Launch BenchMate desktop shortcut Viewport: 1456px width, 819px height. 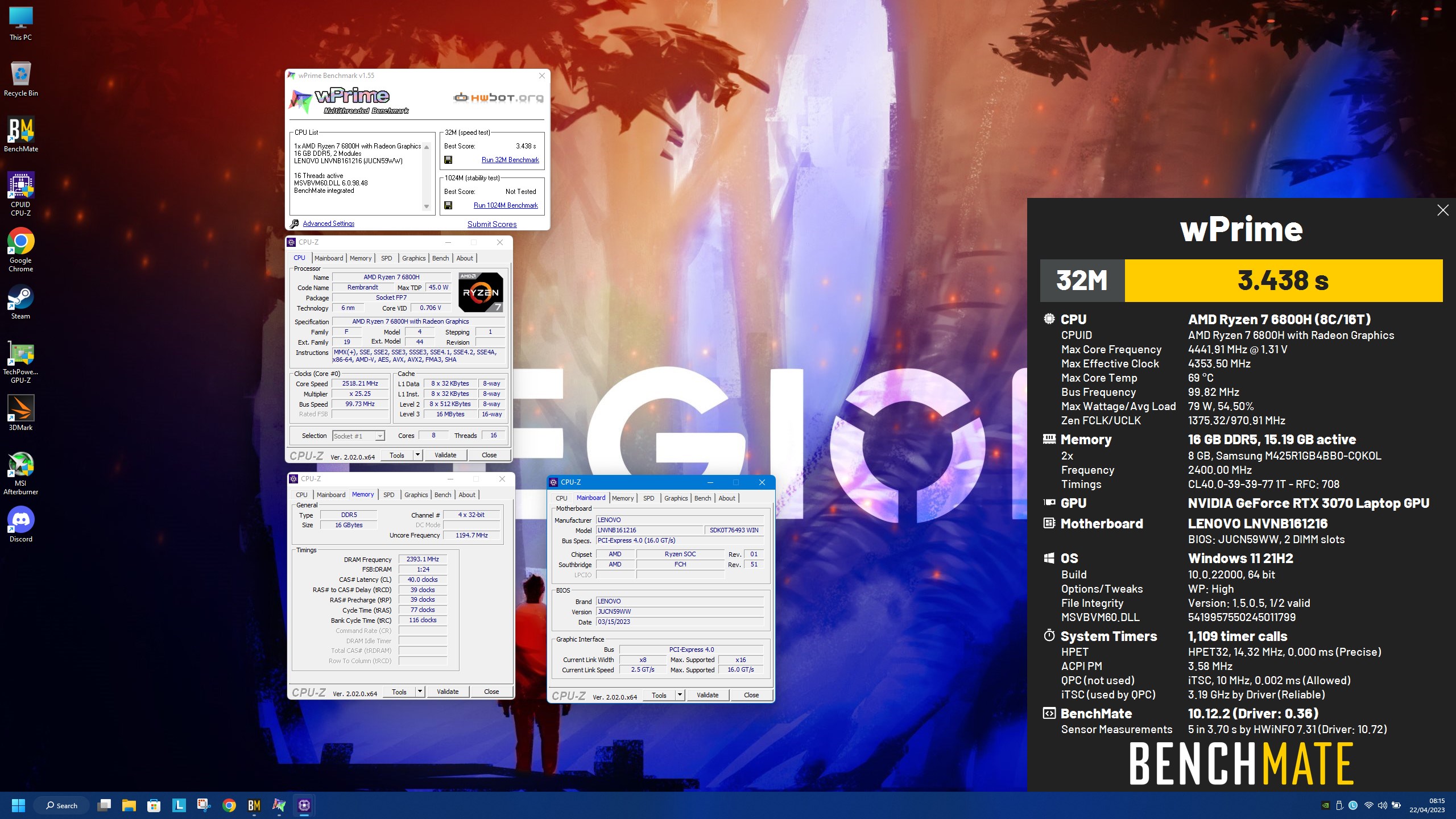pos(20,135)
